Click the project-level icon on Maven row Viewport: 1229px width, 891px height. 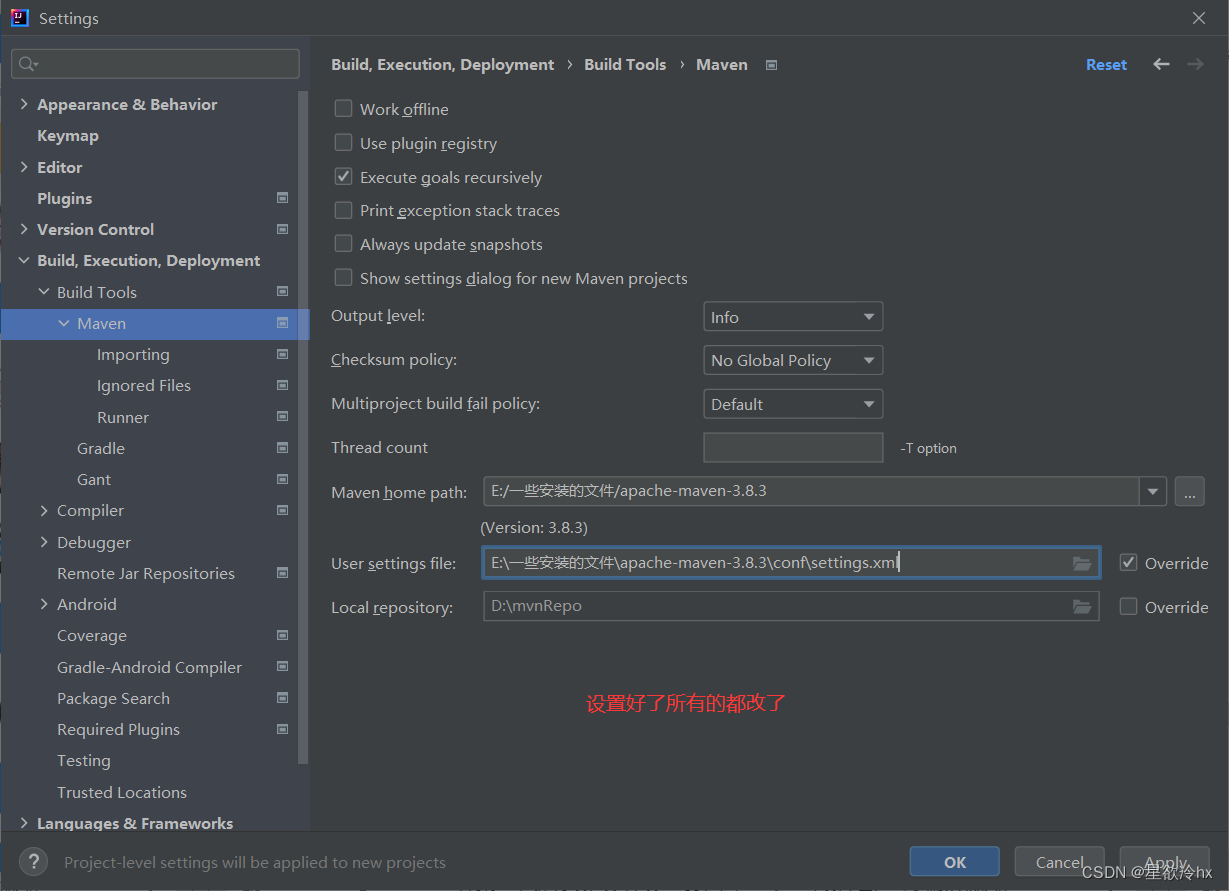(282, 323)
